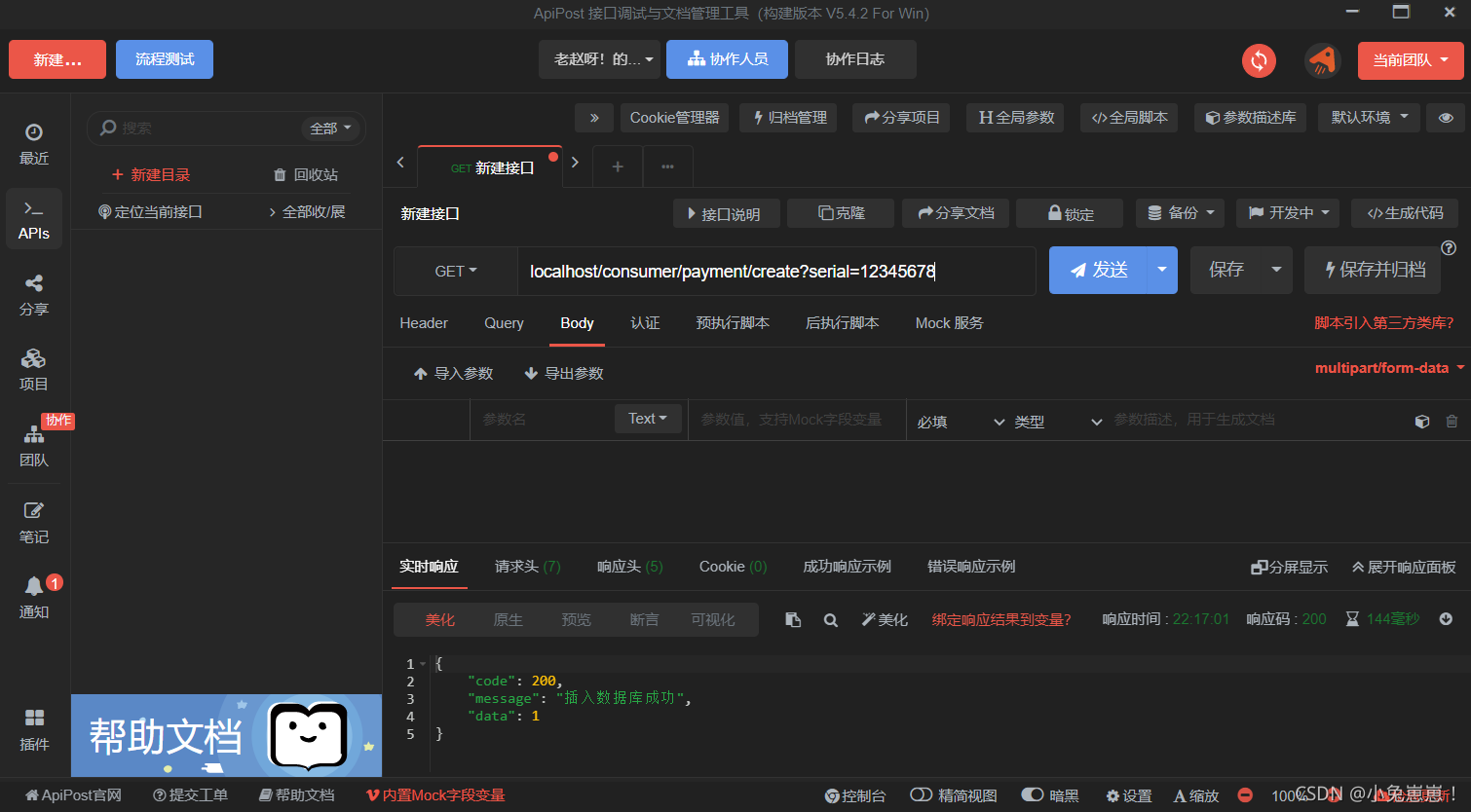Click the 保存并归档 save and archive button
This screenshot has height=812, width=1471.
click(1373, 270)
